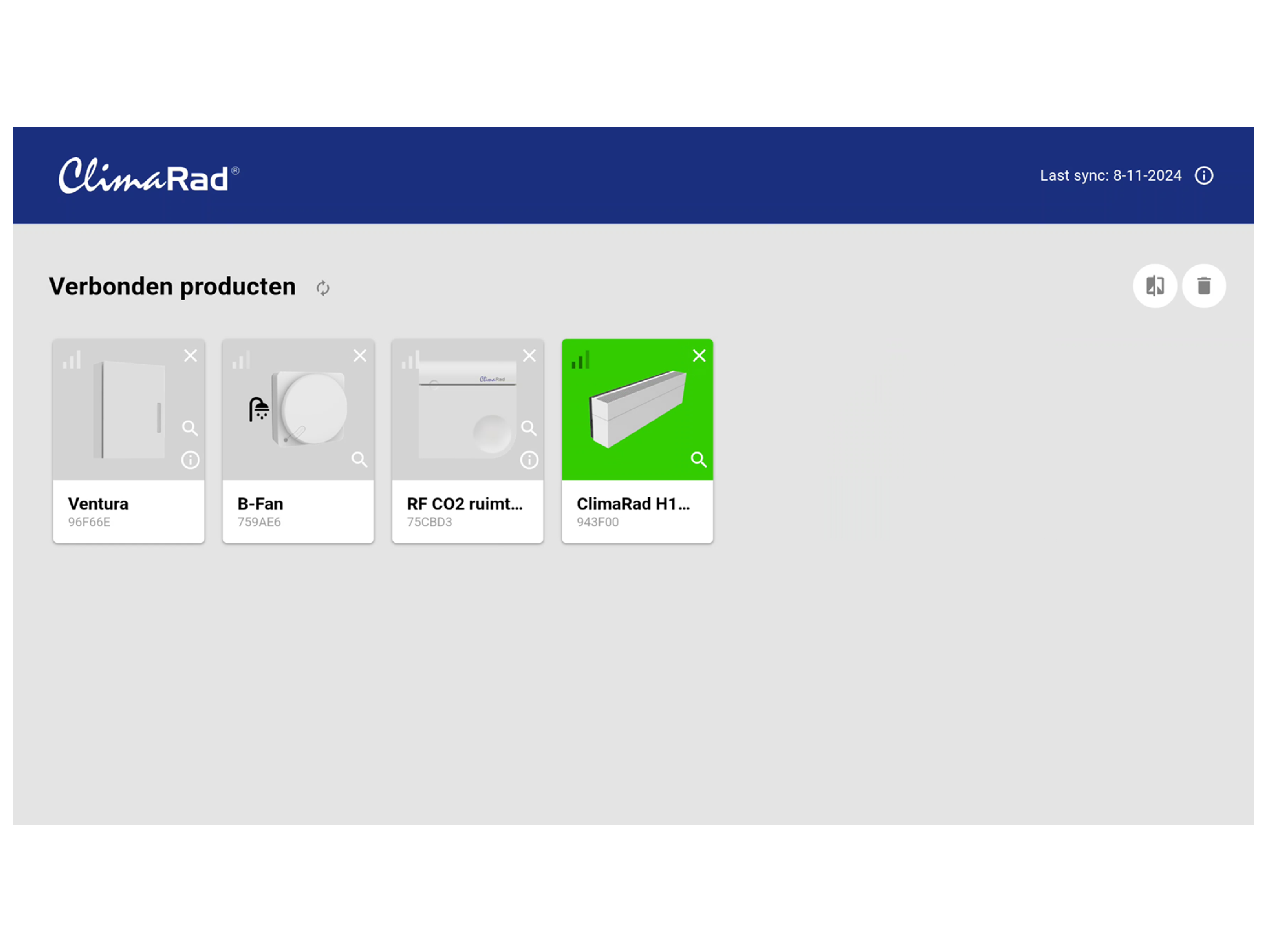This screenshot has height=952, width=1270.
Task: Remove the RF CO2 ruimt... card
Action: [529, 356]
